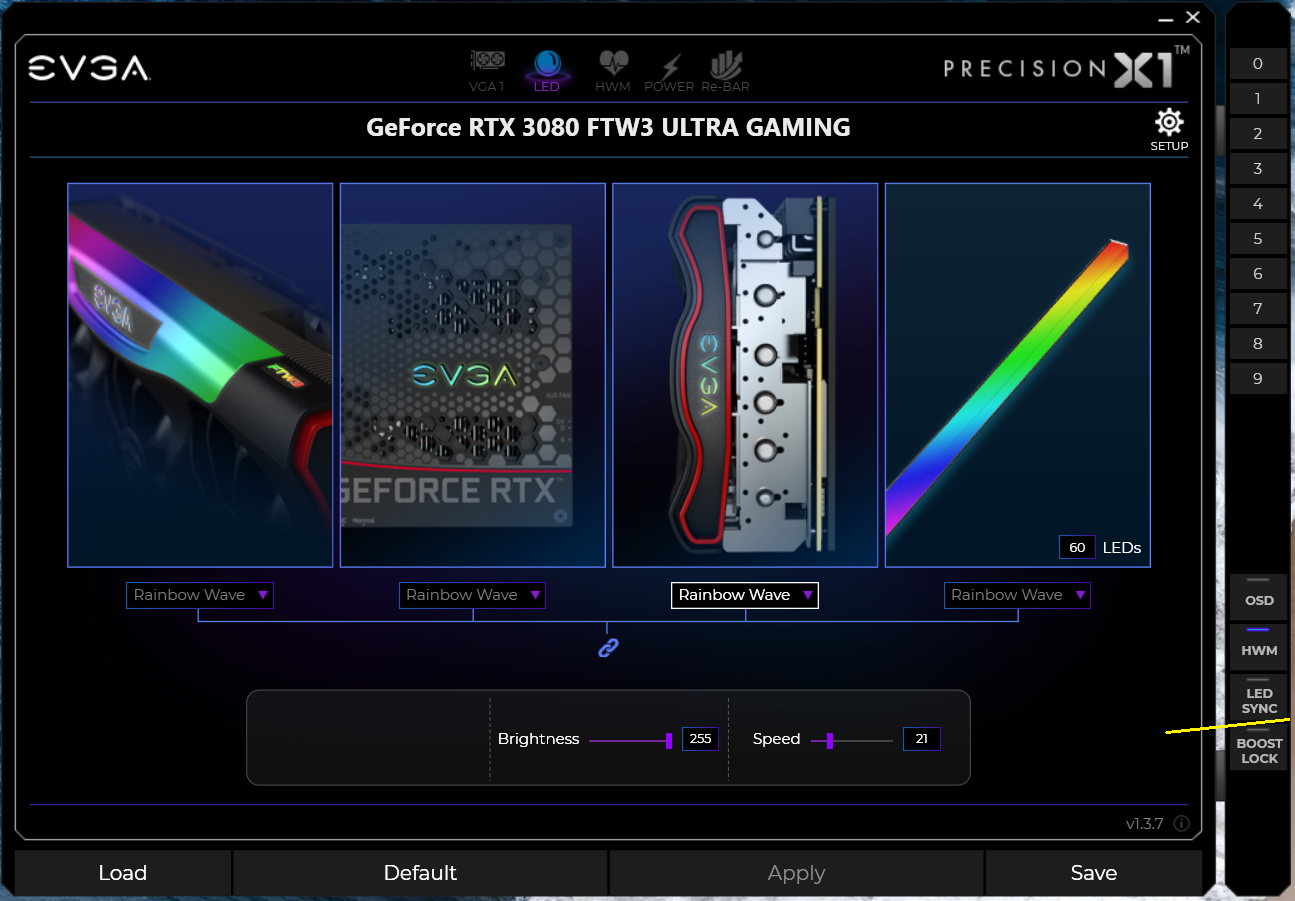The width and height of the screenshot is (1295, 901).
Task: Show version info icon beside v1.3.7
Action: click(x=1181, y=824)
